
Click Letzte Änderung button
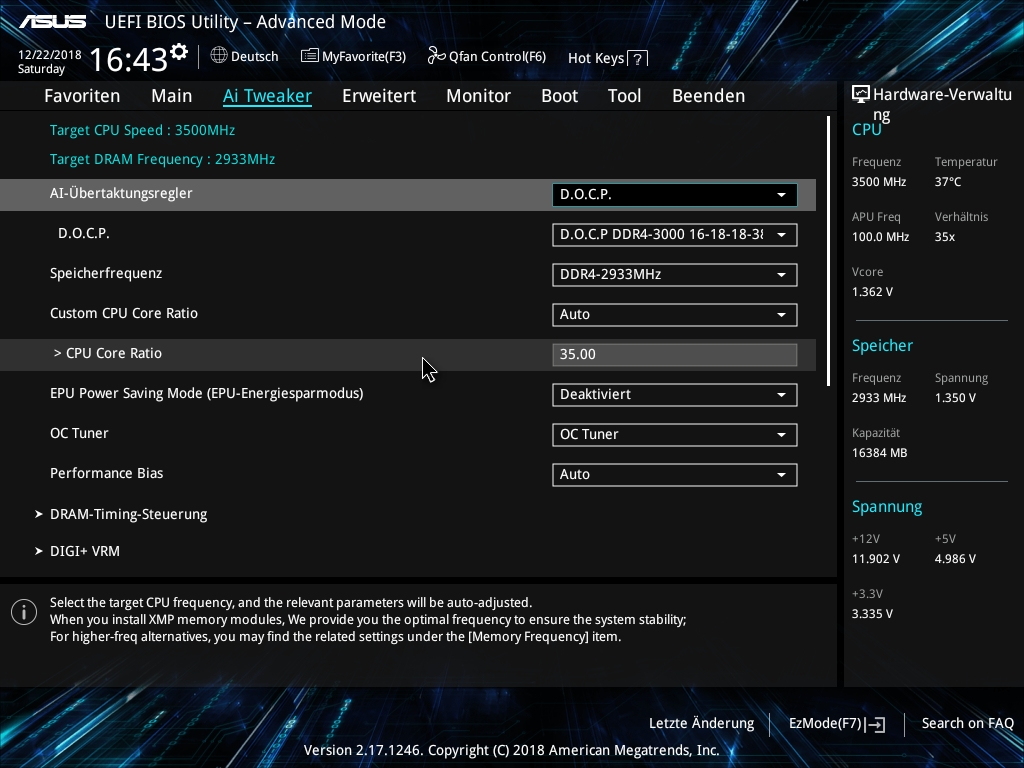701,724
